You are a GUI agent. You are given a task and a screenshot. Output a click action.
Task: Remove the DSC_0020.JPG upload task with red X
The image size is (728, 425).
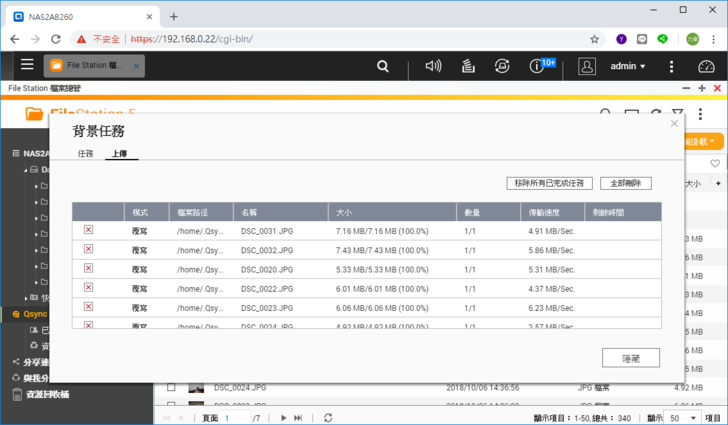pos(88,268)
